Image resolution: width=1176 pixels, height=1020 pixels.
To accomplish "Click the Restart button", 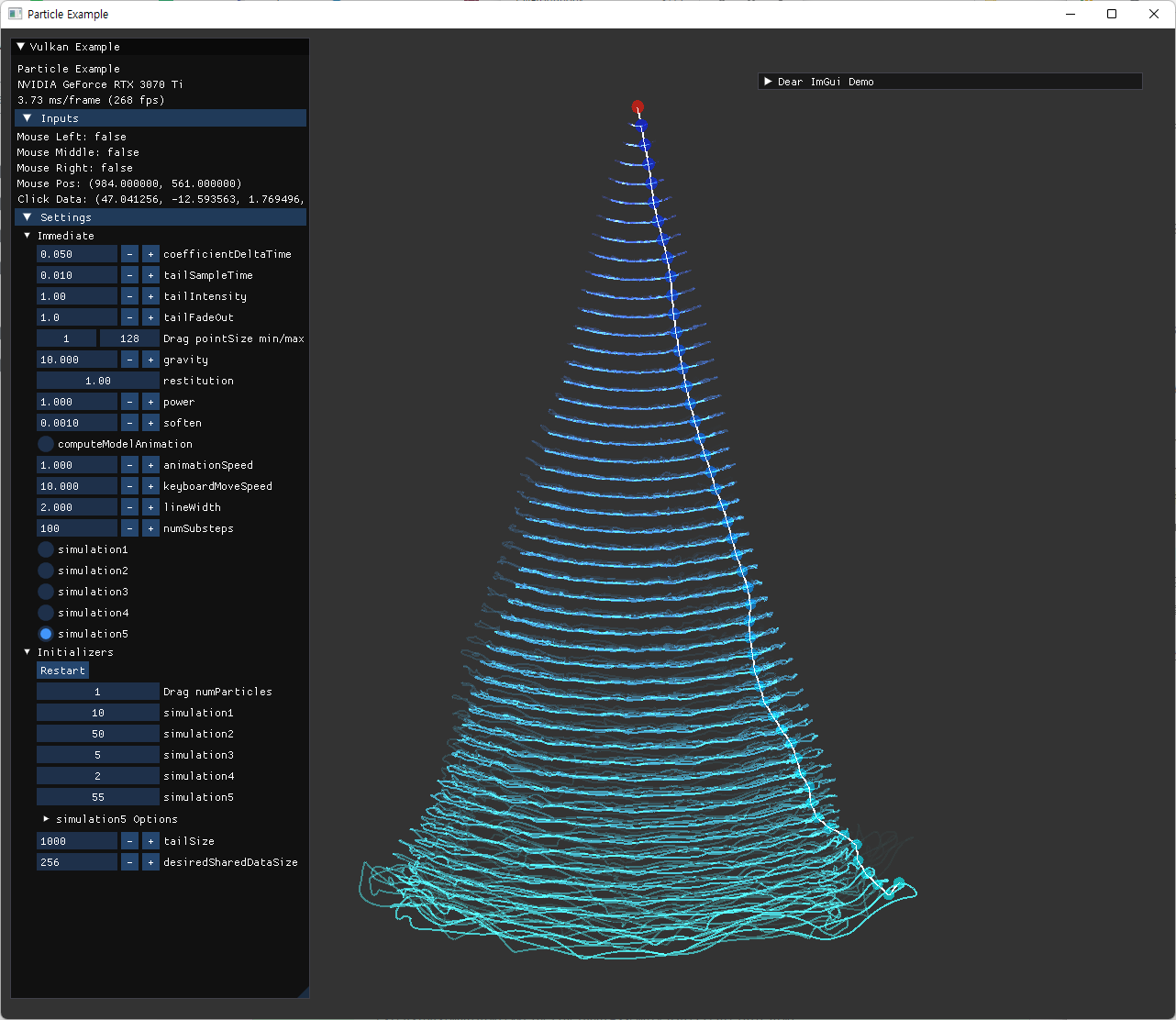I will tap(62, 671).
